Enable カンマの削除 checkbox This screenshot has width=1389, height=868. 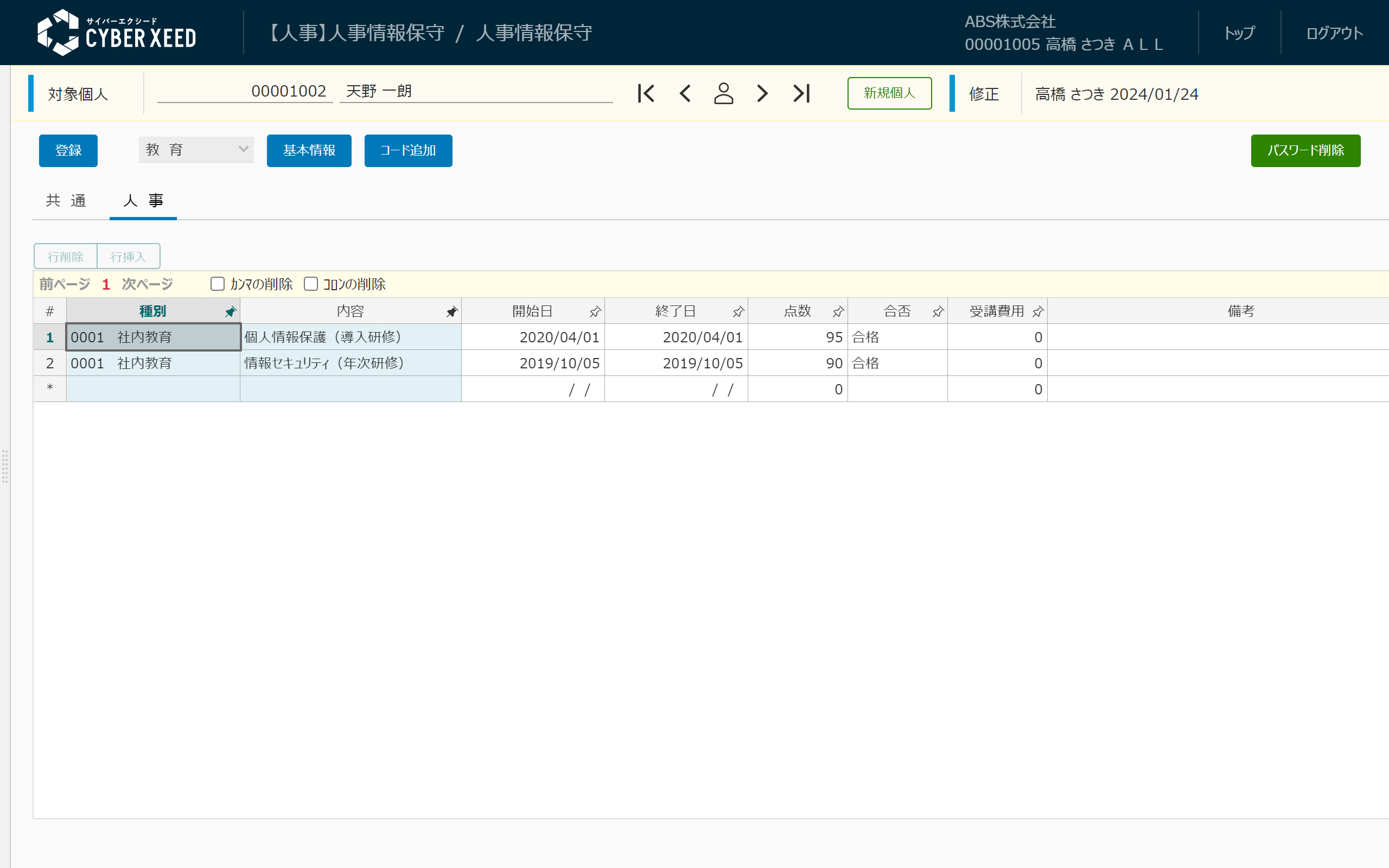pos(218,284)
